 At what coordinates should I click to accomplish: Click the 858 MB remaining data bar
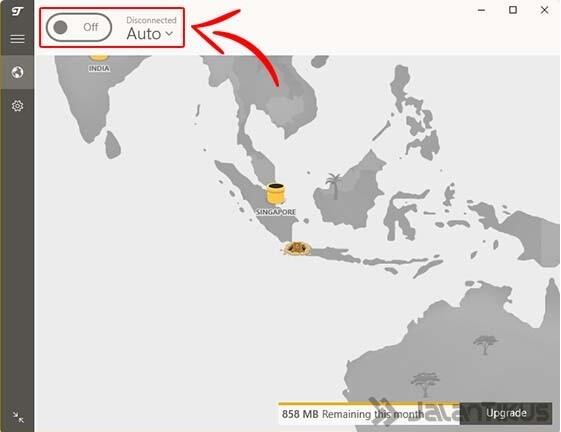(369, 414)
